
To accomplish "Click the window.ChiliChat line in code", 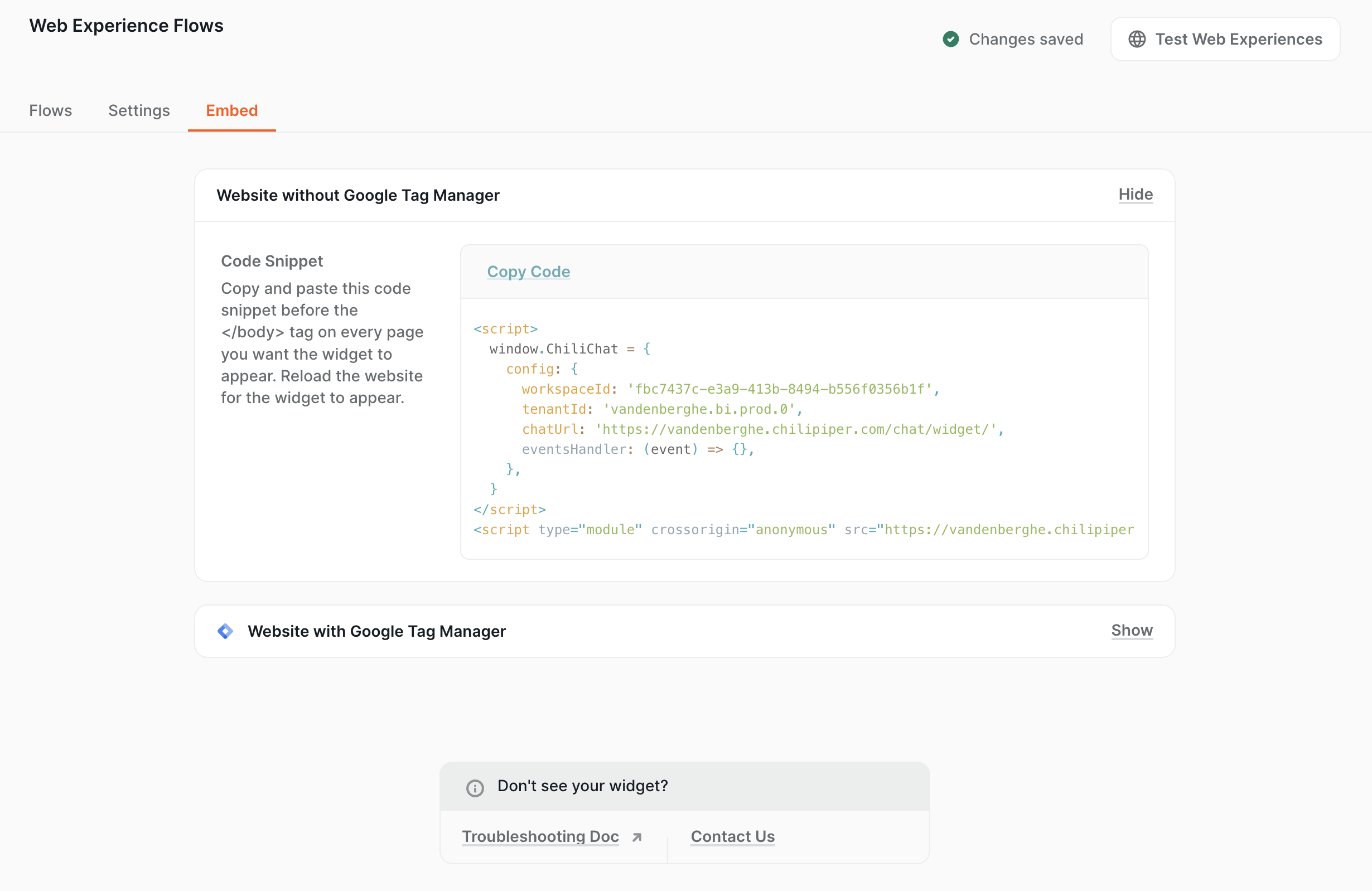I will [x=569, y=349].
